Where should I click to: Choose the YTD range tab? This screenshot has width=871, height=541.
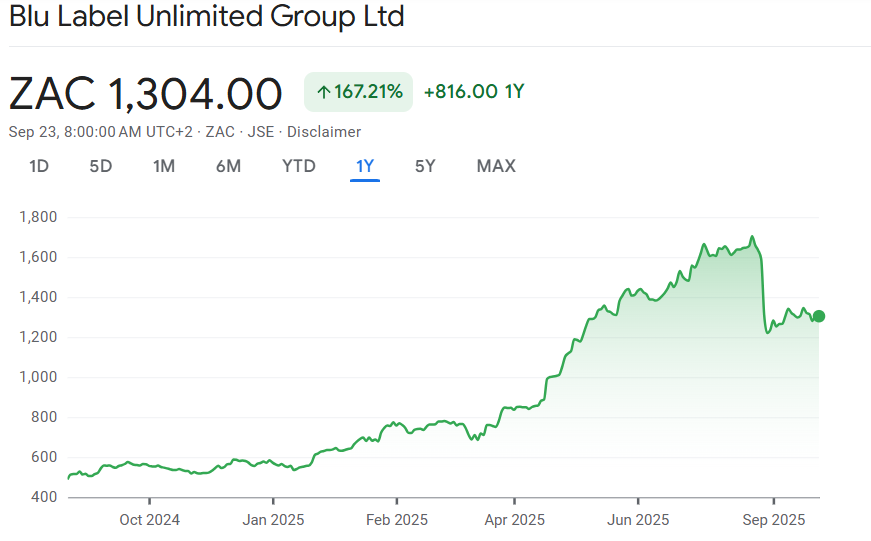pyautogui.click(x=299, y=166)
